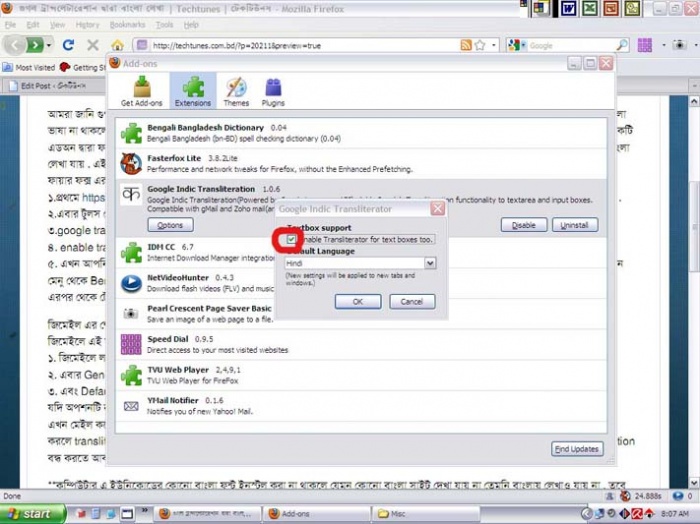Uninstall the Google Indic Transliteration extension
Screen dimensions: 700x524
pyautogui.click(x=575, y=225)
